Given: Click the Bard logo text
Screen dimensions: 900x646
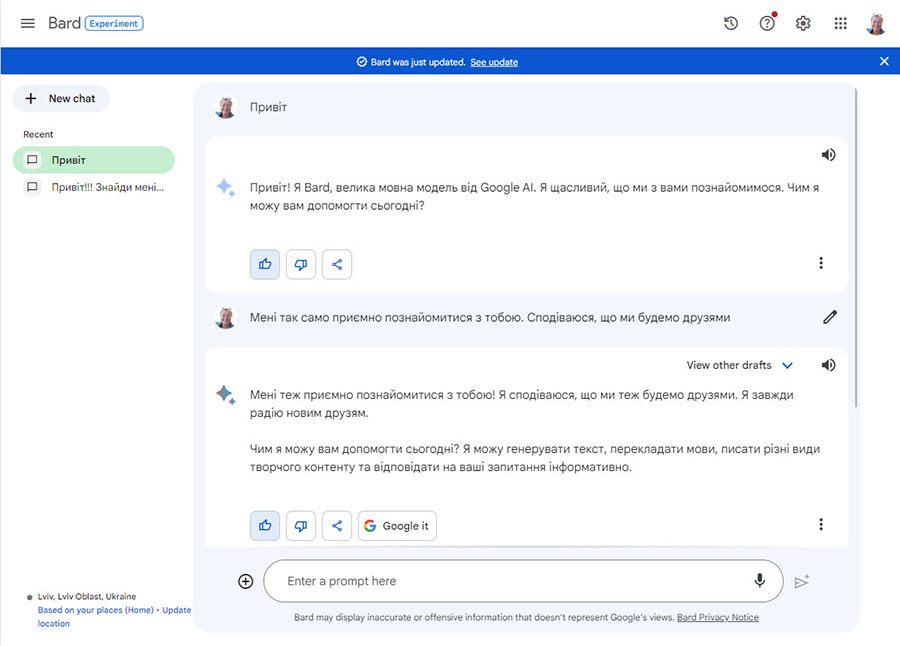Looking at the screenshot, I should tap(64, 23).
